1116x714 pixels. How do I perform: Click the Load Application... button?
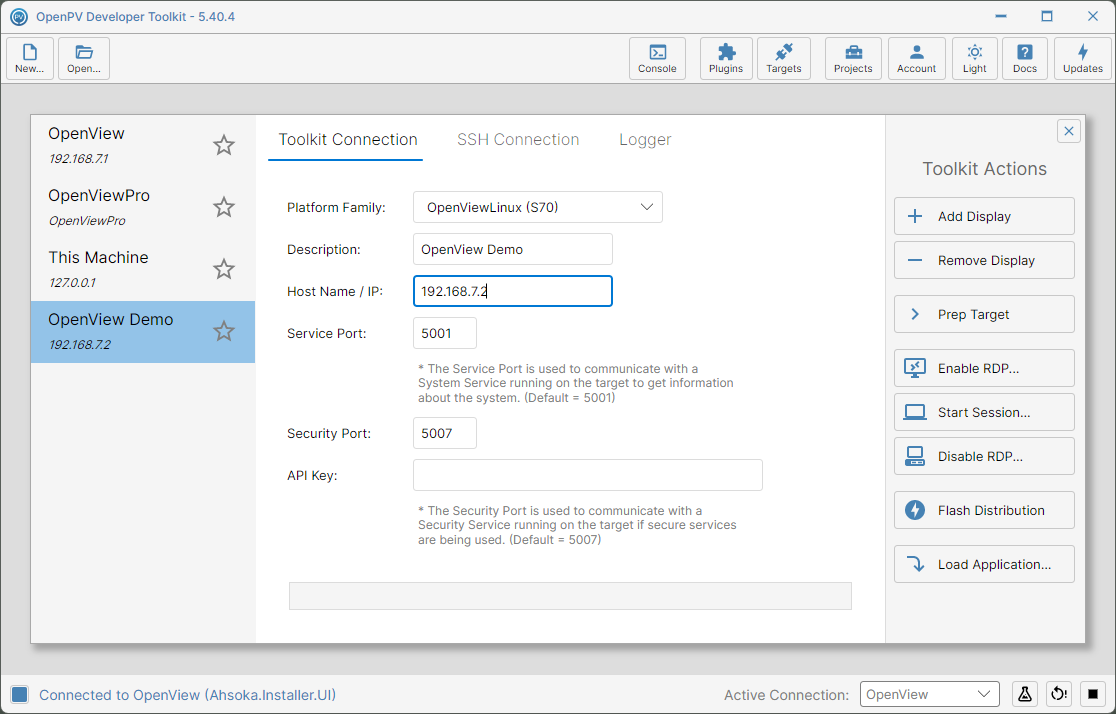click(984, 565)
